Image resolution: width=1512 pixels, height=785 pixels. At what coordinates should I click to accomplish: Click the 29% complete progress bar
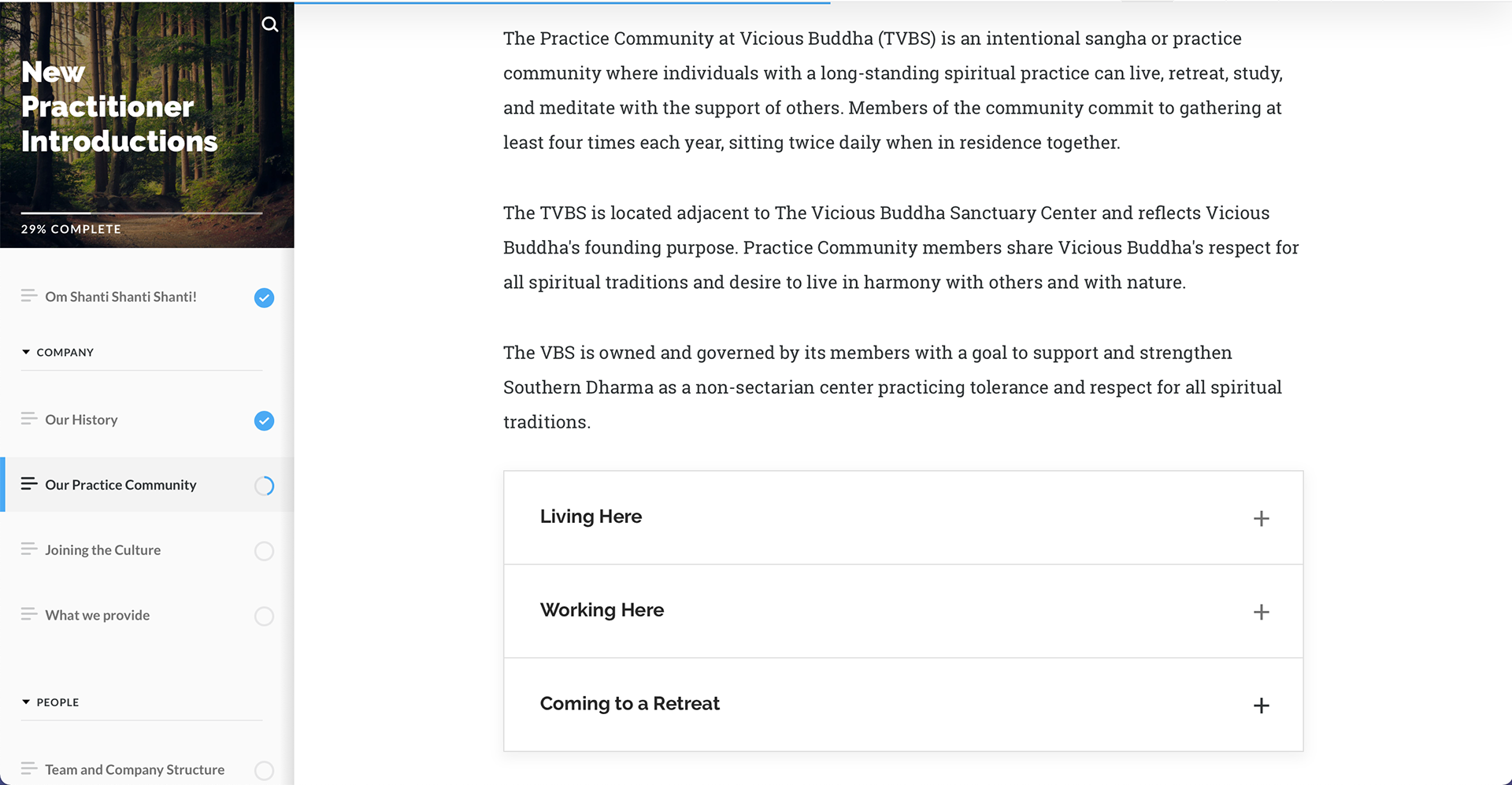[142, 213]
